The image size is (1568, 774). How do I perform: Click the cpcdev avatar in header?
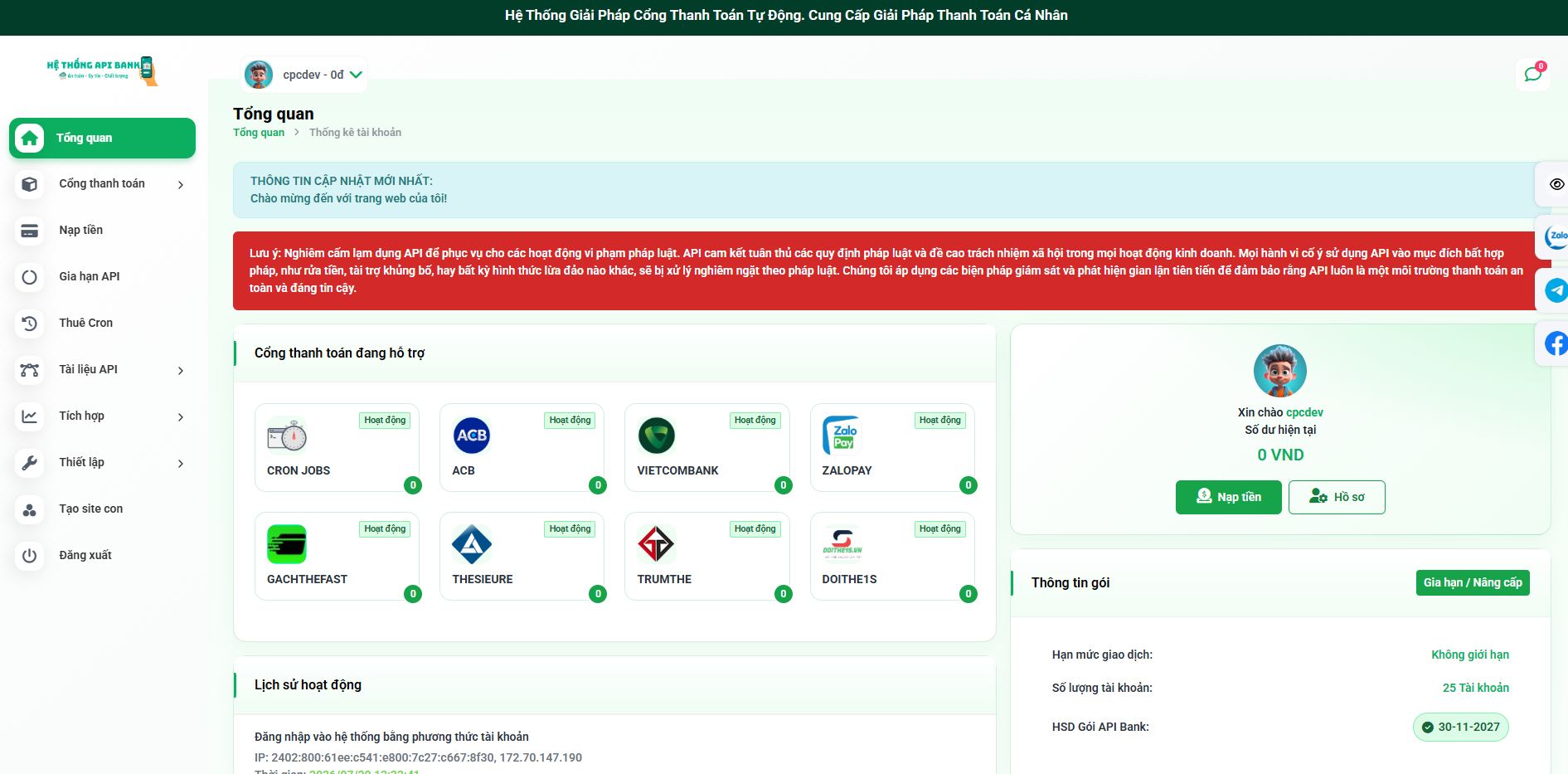[x=259, y=75]
